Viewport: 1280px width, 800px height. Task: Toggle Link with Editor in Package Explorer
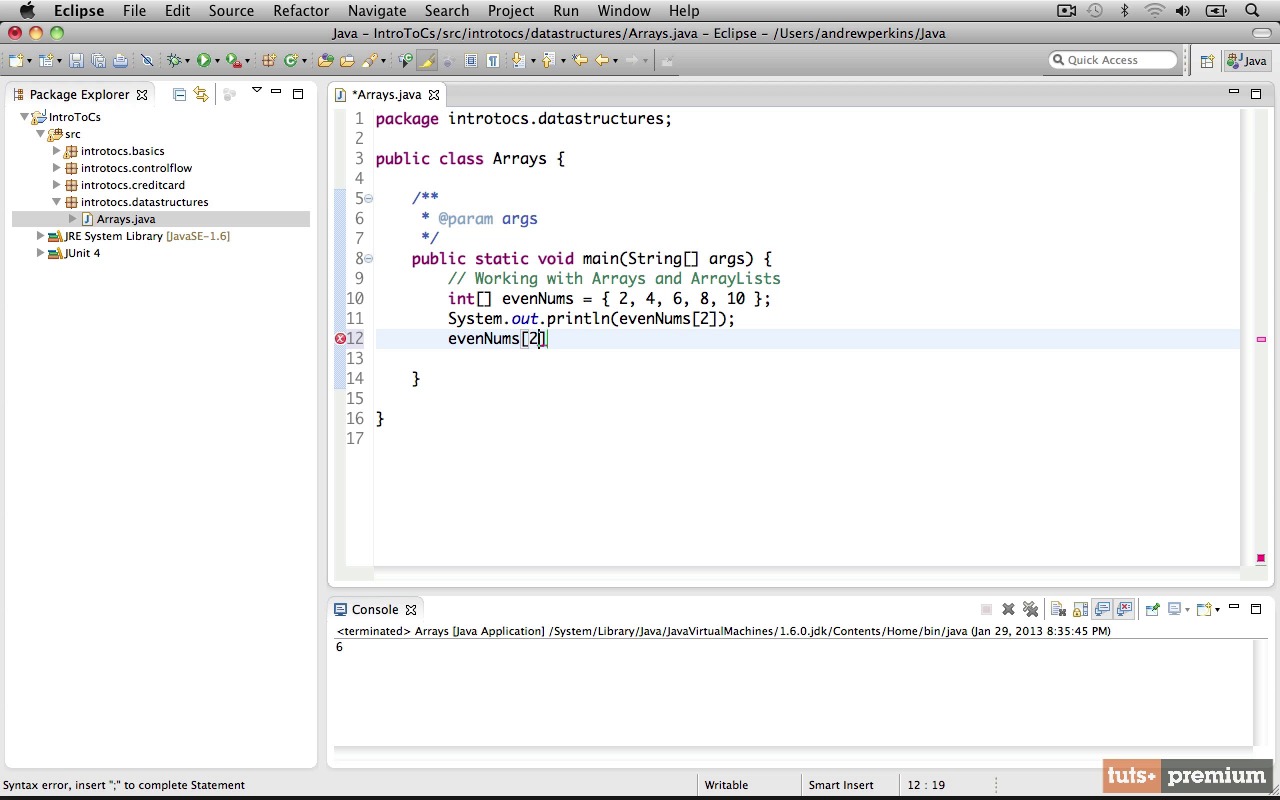coord(201,94)
